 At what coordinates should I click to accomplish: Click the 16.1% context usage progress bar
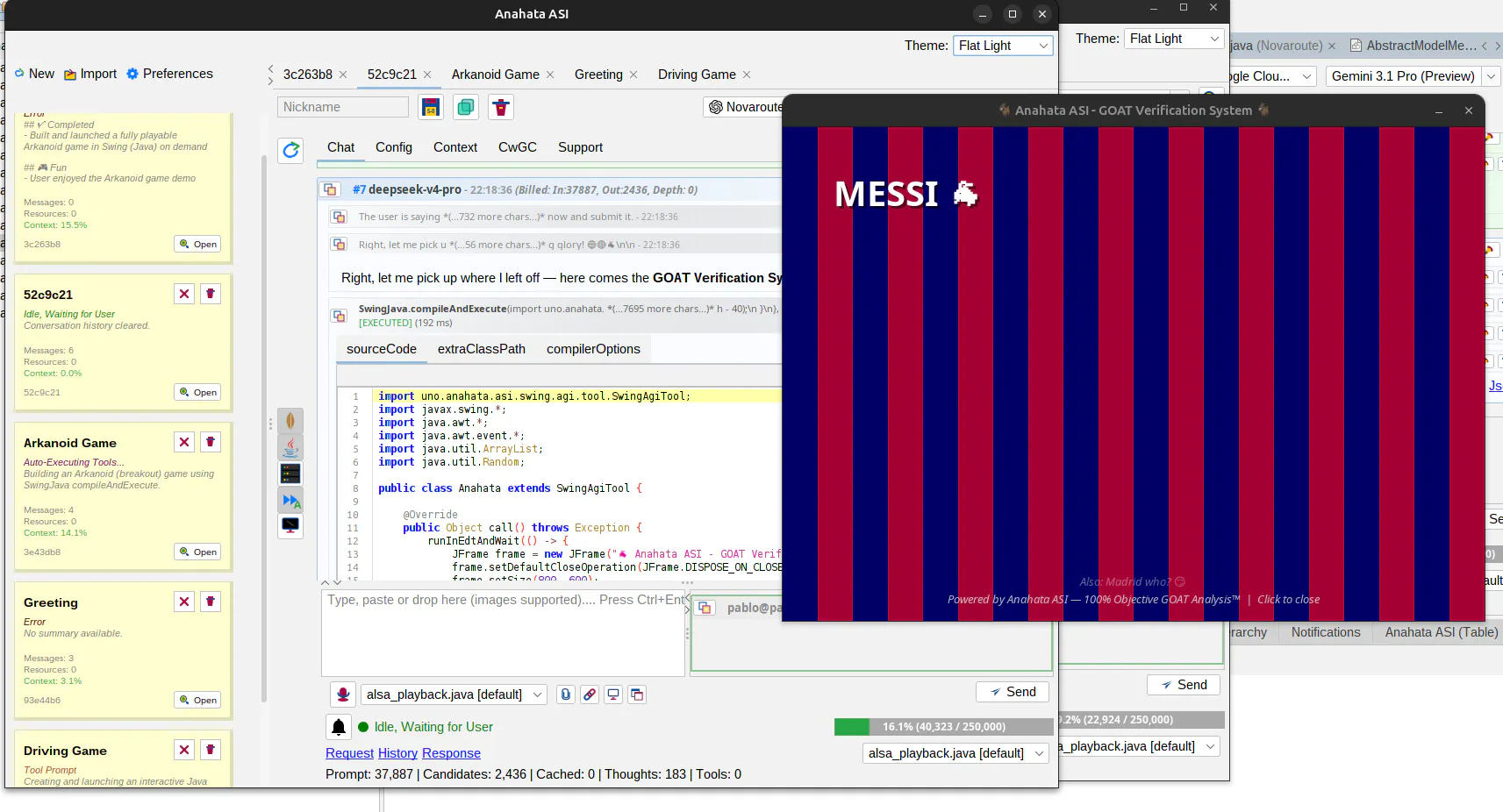944,727
